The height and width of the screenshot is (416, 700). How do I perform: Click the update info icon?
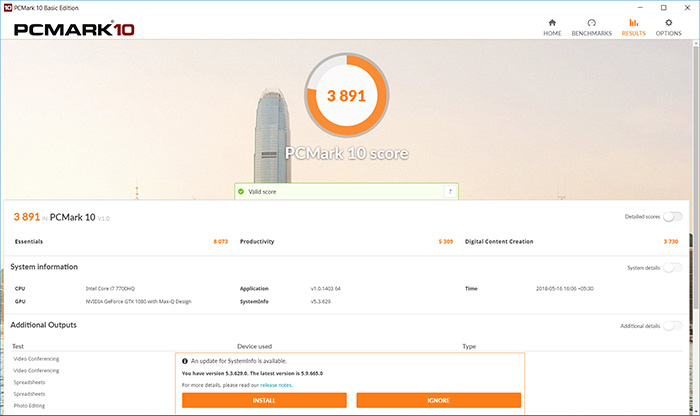(185, 361)
